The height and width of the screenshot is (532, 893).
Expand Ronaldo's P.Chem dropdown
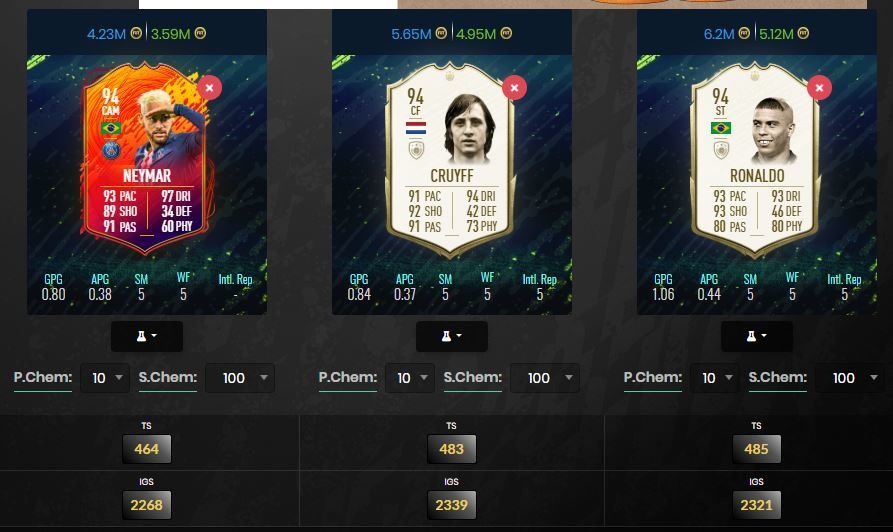coord(715,378)
